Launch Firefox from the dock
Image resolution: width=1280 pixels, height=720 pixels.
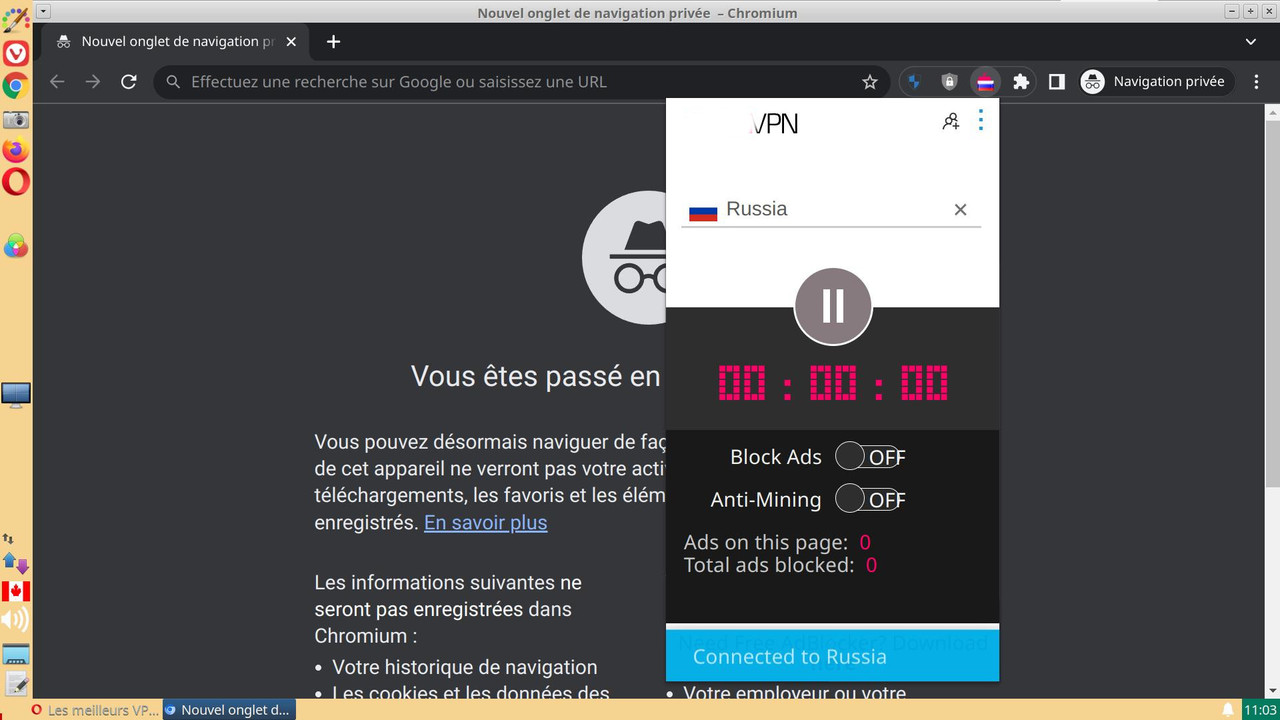coord(15,150)
